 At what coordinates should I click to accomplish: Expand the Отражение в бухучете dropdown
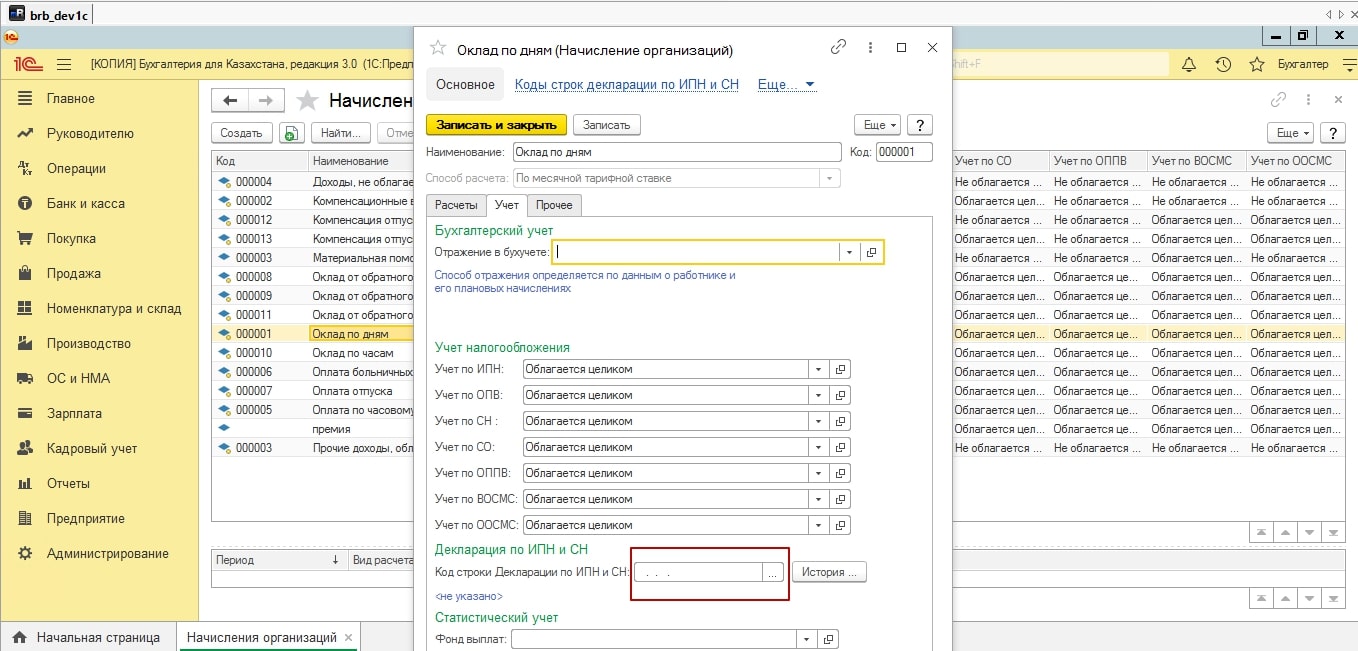(849, 253)
